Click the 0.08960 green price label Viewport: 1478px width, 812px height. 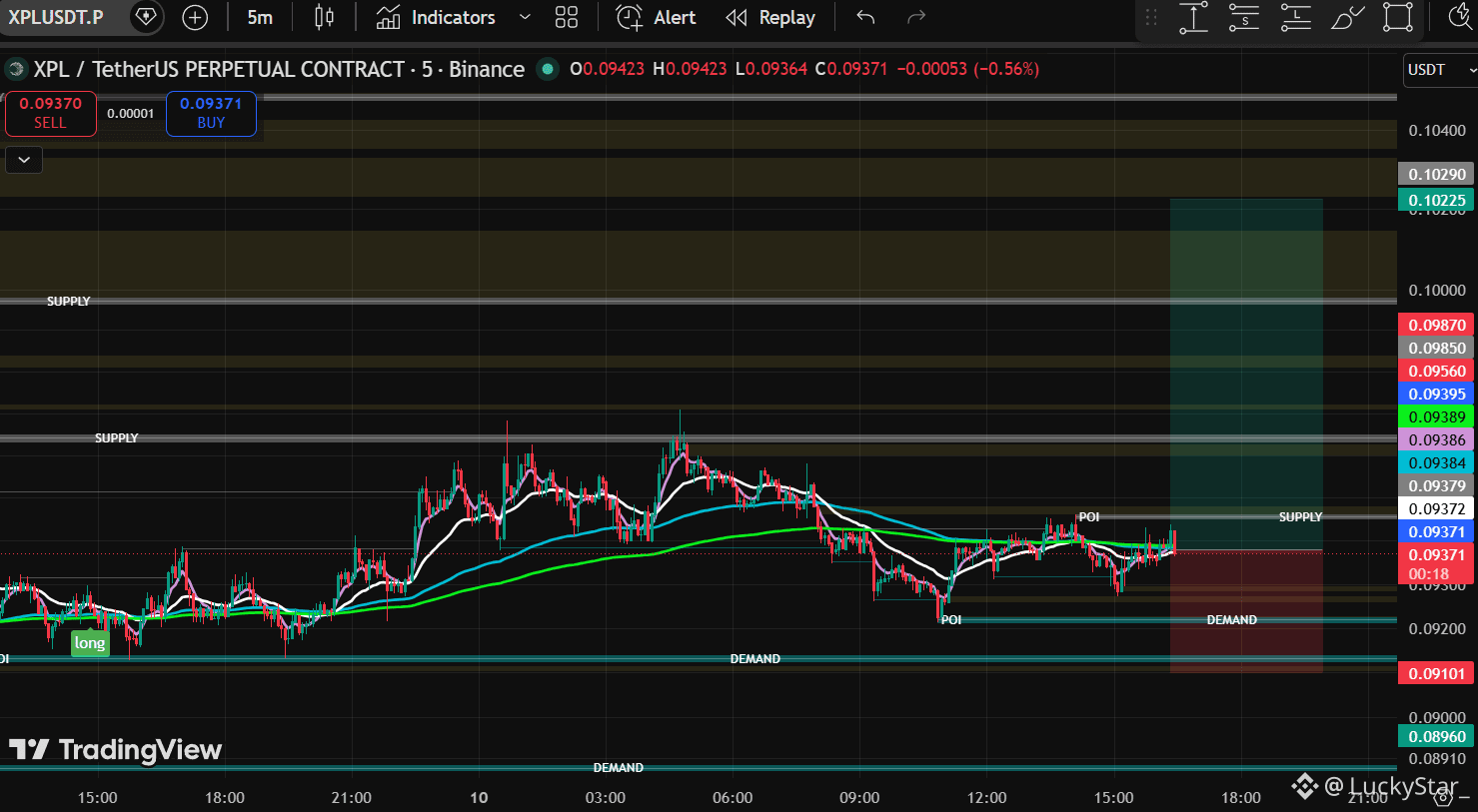pyautogui.click(x=1437, y=736)
